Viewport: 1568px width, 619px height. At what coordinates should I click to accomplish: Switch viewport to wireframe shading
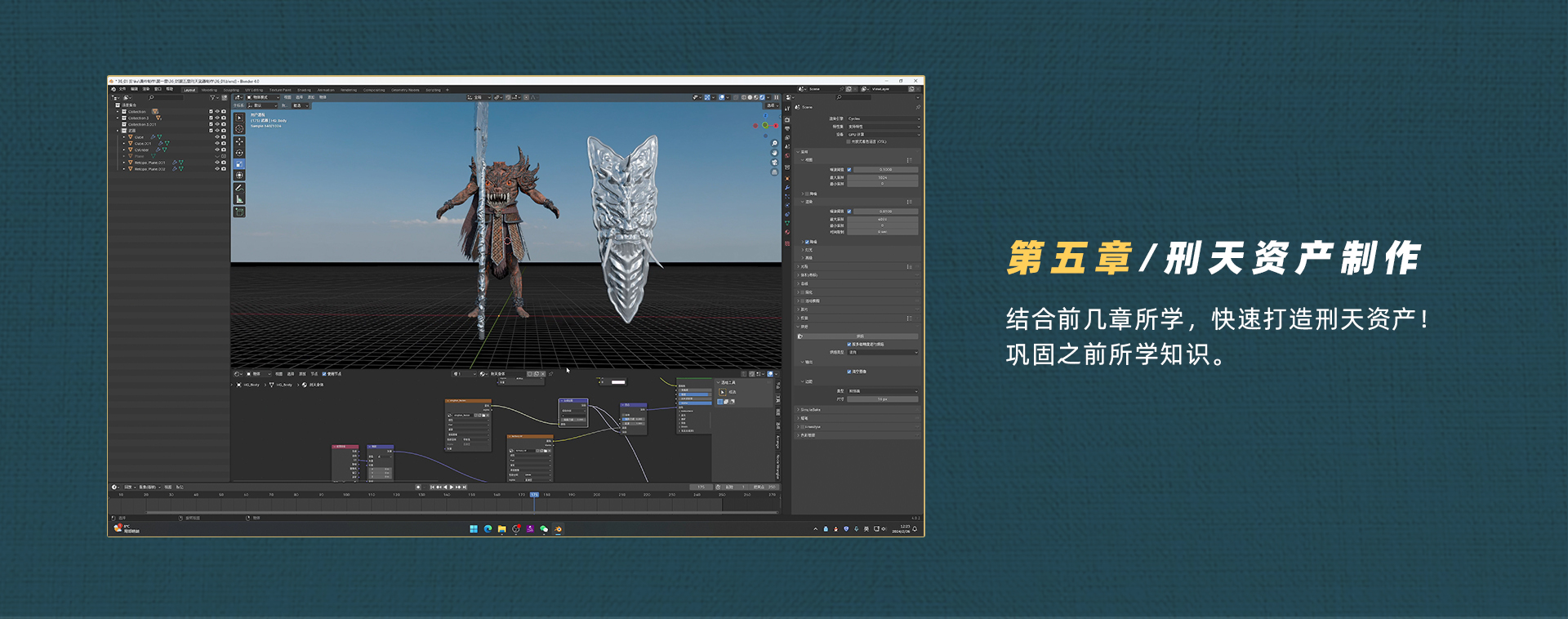click(744, 97)
